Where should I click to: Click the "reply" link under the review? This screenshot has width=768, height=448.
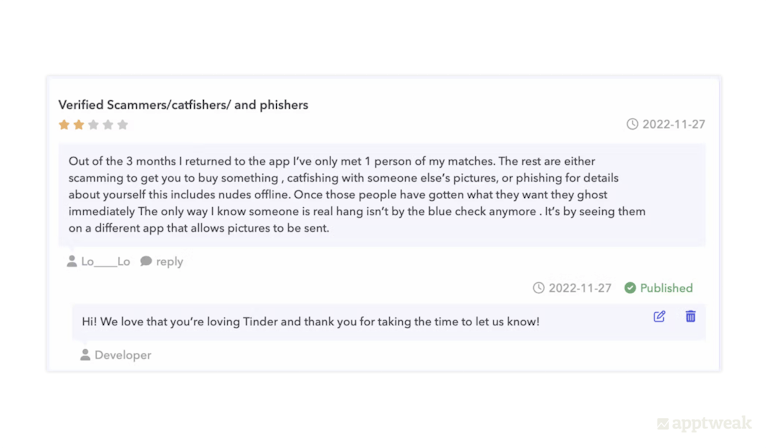tap(170, 261)
